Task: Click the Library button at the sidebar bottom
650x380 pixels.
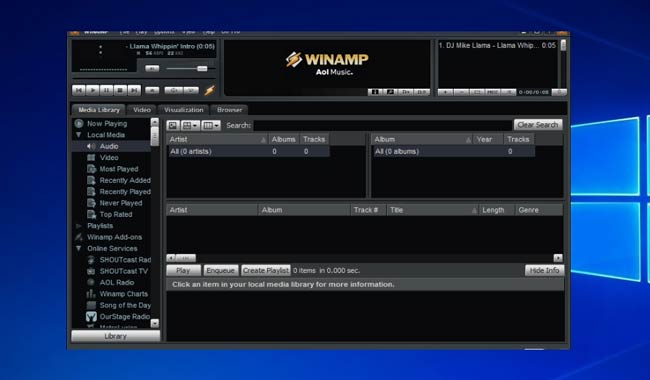Action: [116, 336]
